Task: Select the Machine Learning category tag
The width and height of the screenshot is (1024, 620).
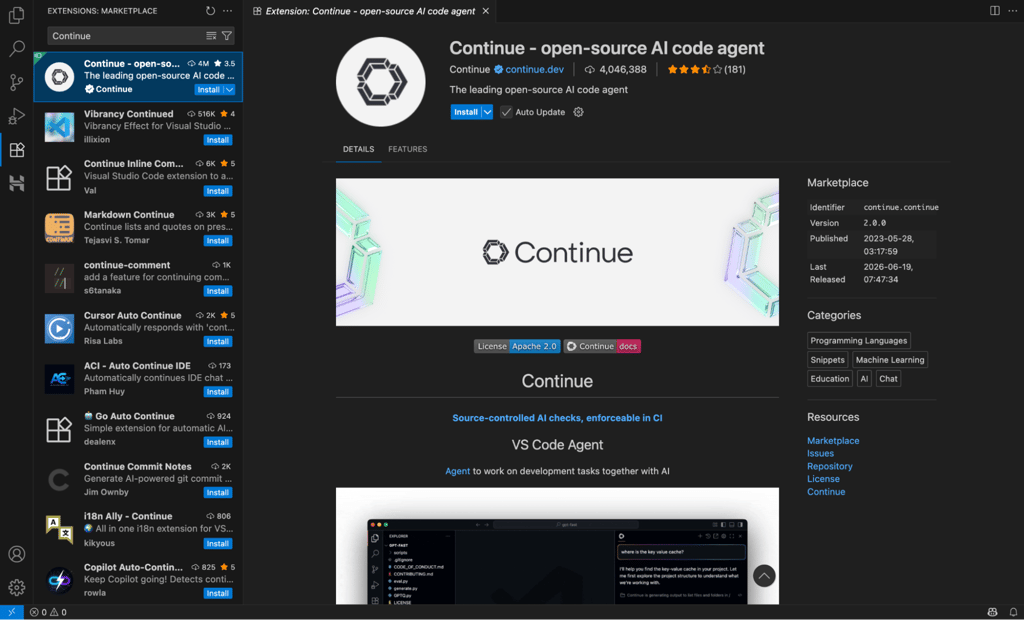Action: (x=889, y=360)
